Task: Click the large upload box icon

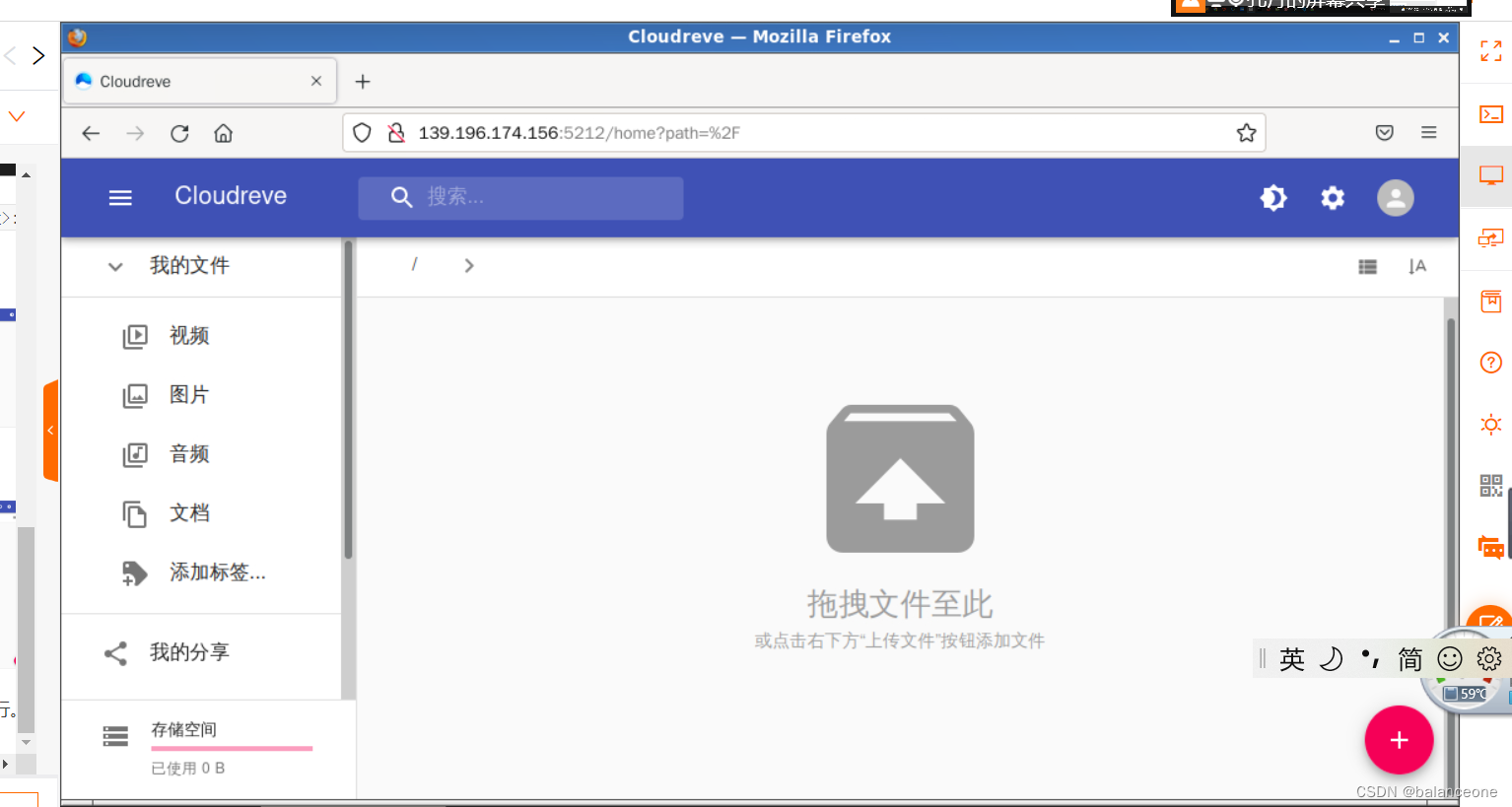Action: 900,479
